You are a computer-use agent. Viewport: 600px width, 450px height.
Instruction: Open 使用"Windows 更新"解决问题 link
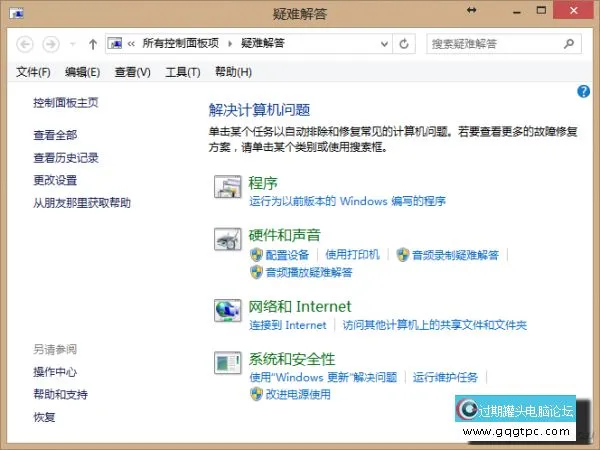[323, 378]
